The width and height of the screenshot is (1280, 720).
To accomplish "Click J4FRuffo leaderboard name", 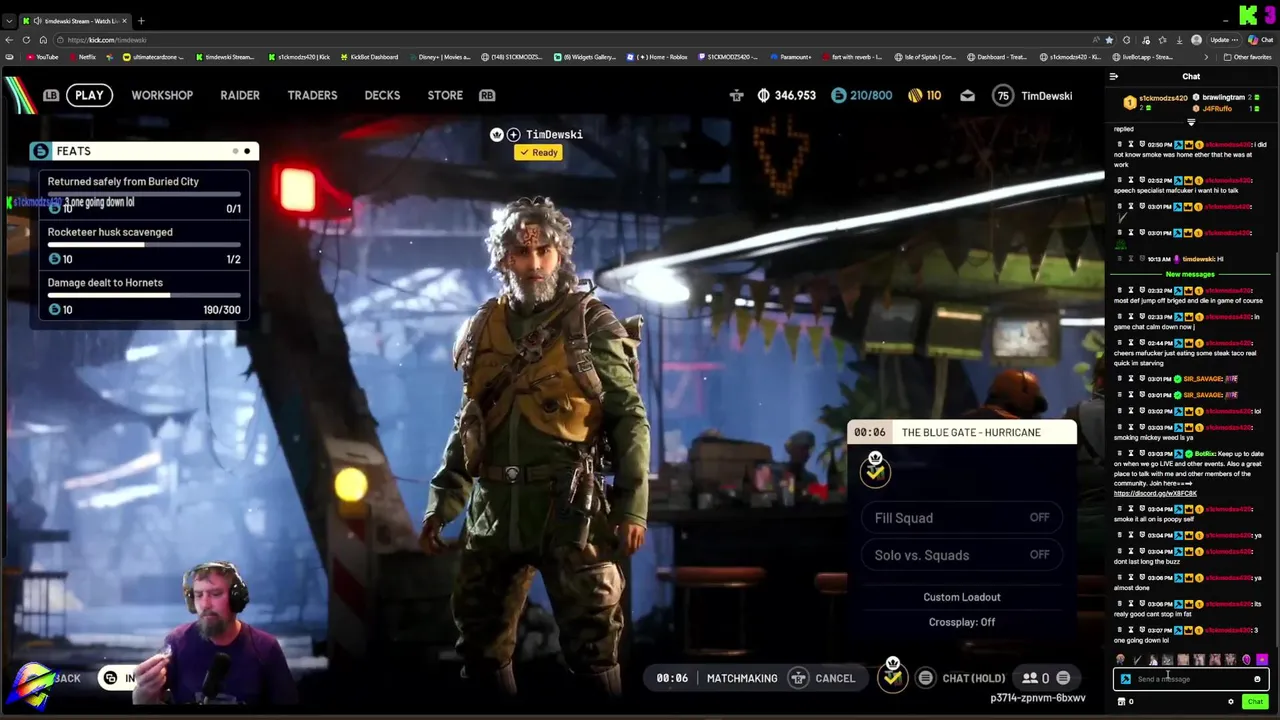I will [1217, 108].
